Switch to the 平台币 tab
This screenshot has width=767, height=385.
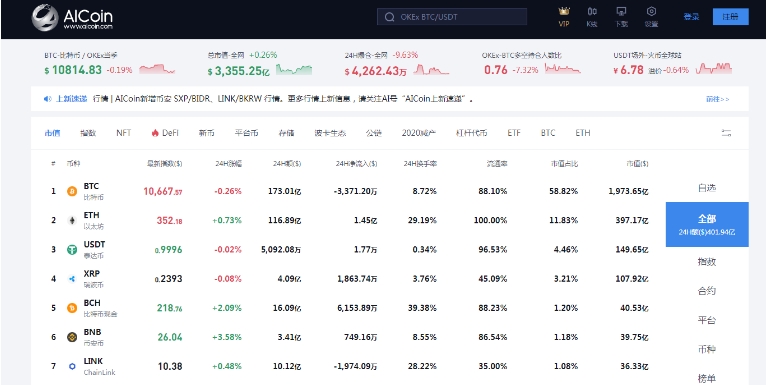click(x=247, y=133)
